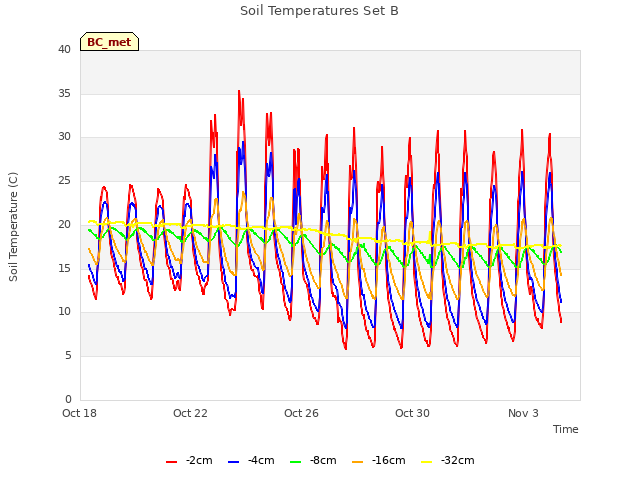640x480 pixels.
Task: Click the Oct 18 x-axis tick label
Action: (x=79, y=413)
